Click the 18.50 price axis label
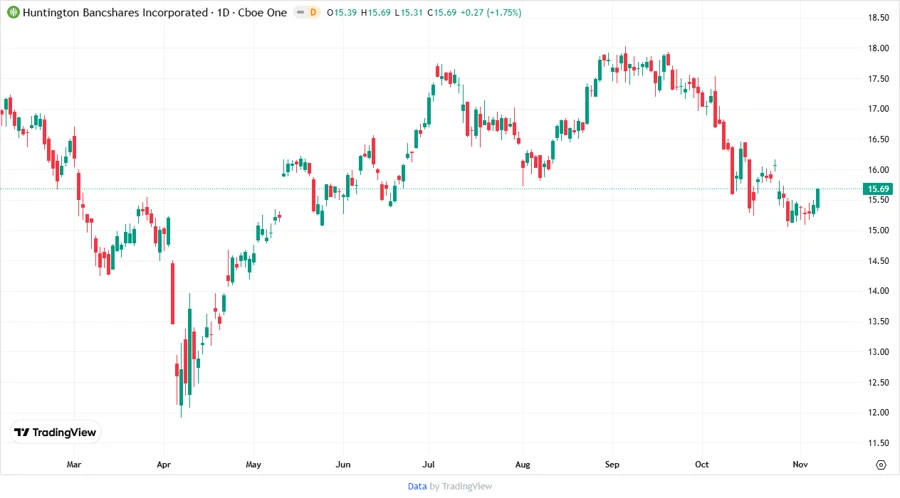This screenshot has height=498, width=900. pos(878,18)
